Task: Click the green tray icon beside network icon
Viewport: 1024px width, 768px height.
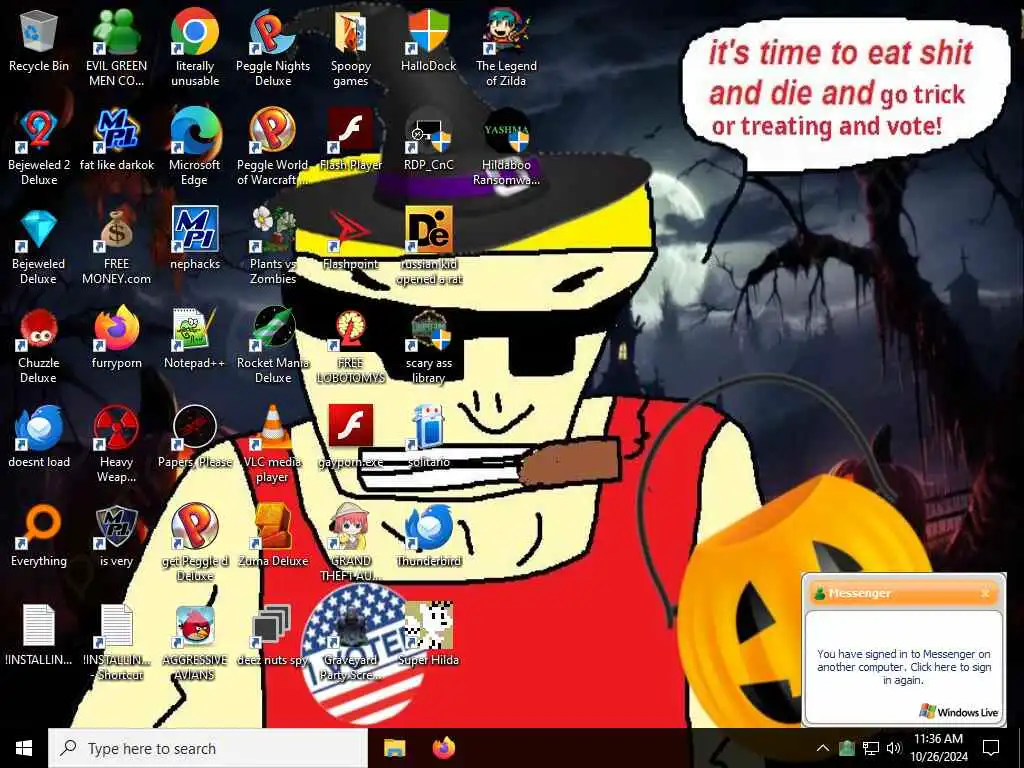Action: click(x=847, y=748)
